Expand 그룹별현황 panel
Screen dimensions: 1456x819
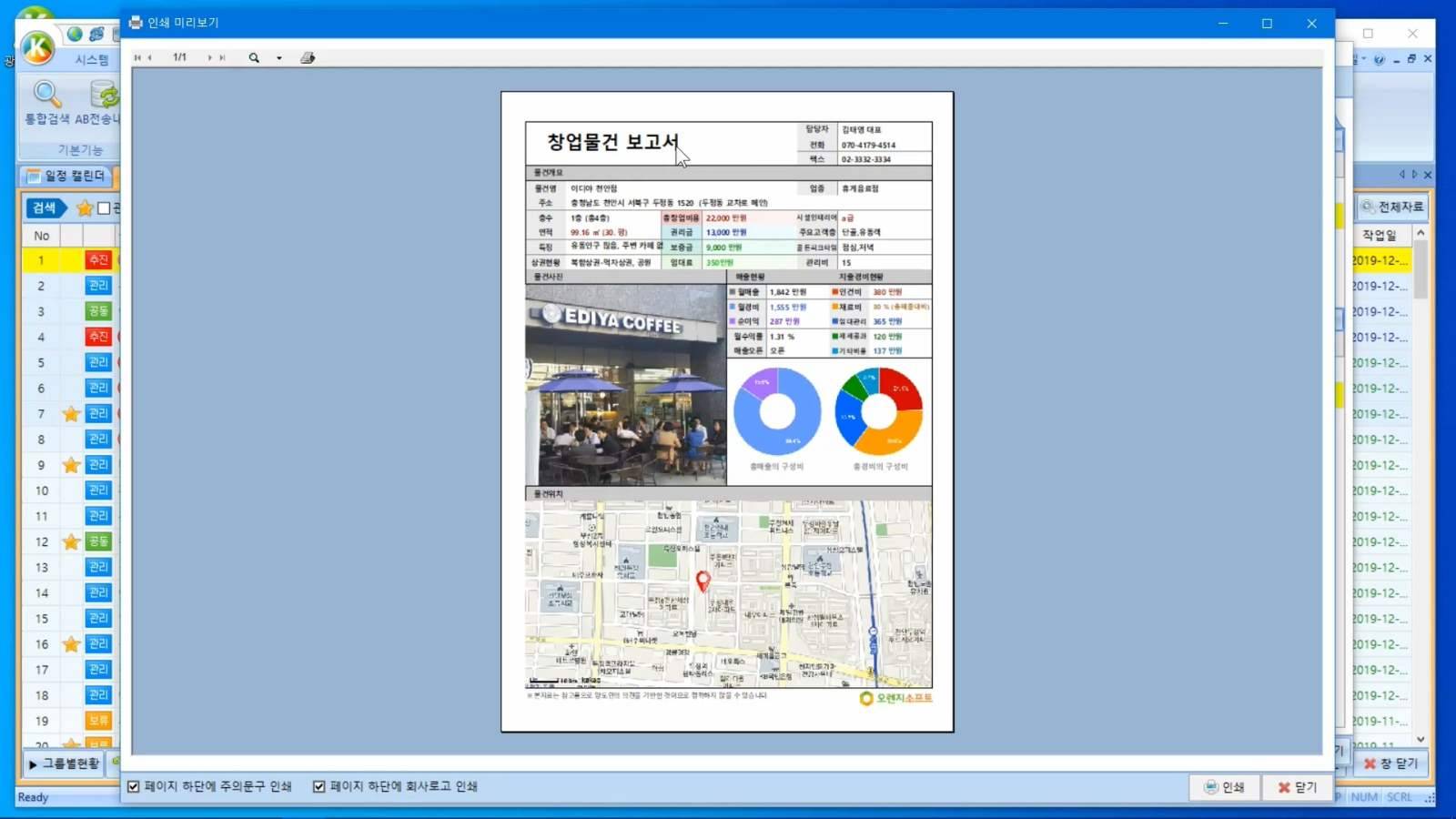64,763
